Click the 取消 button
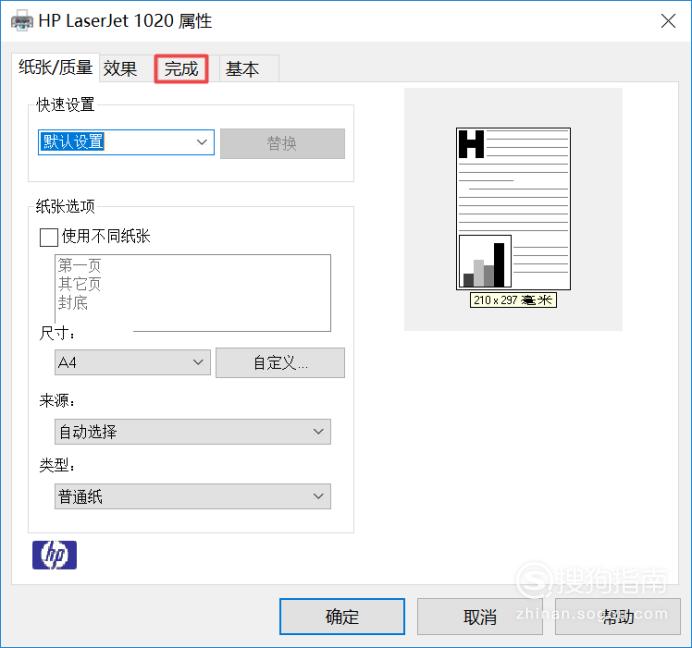Image resolution: width=692 pixels, height=648 pixels. tap(480, 617)
